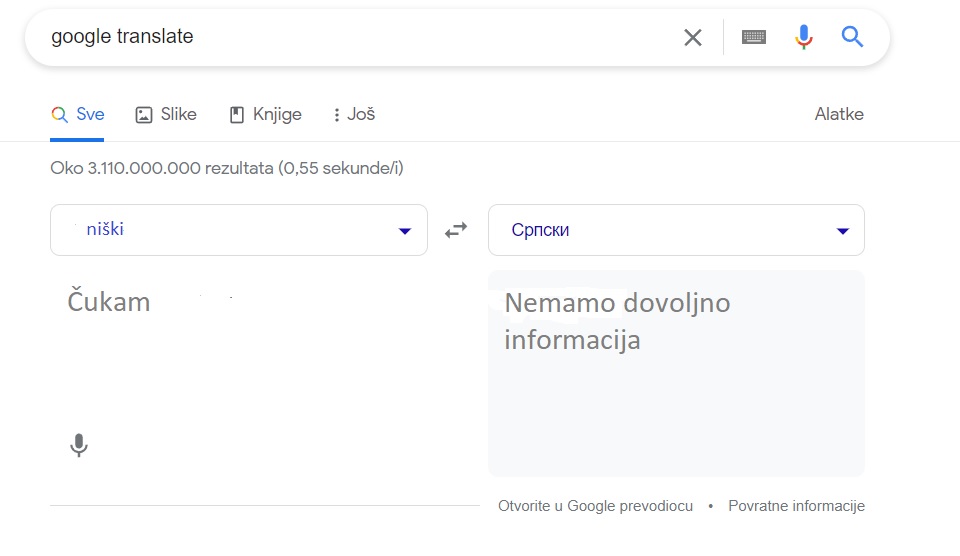Viewport: 960px width, 556px height.
Task: Swap source and target languages
Action: (x=456, y=230)
